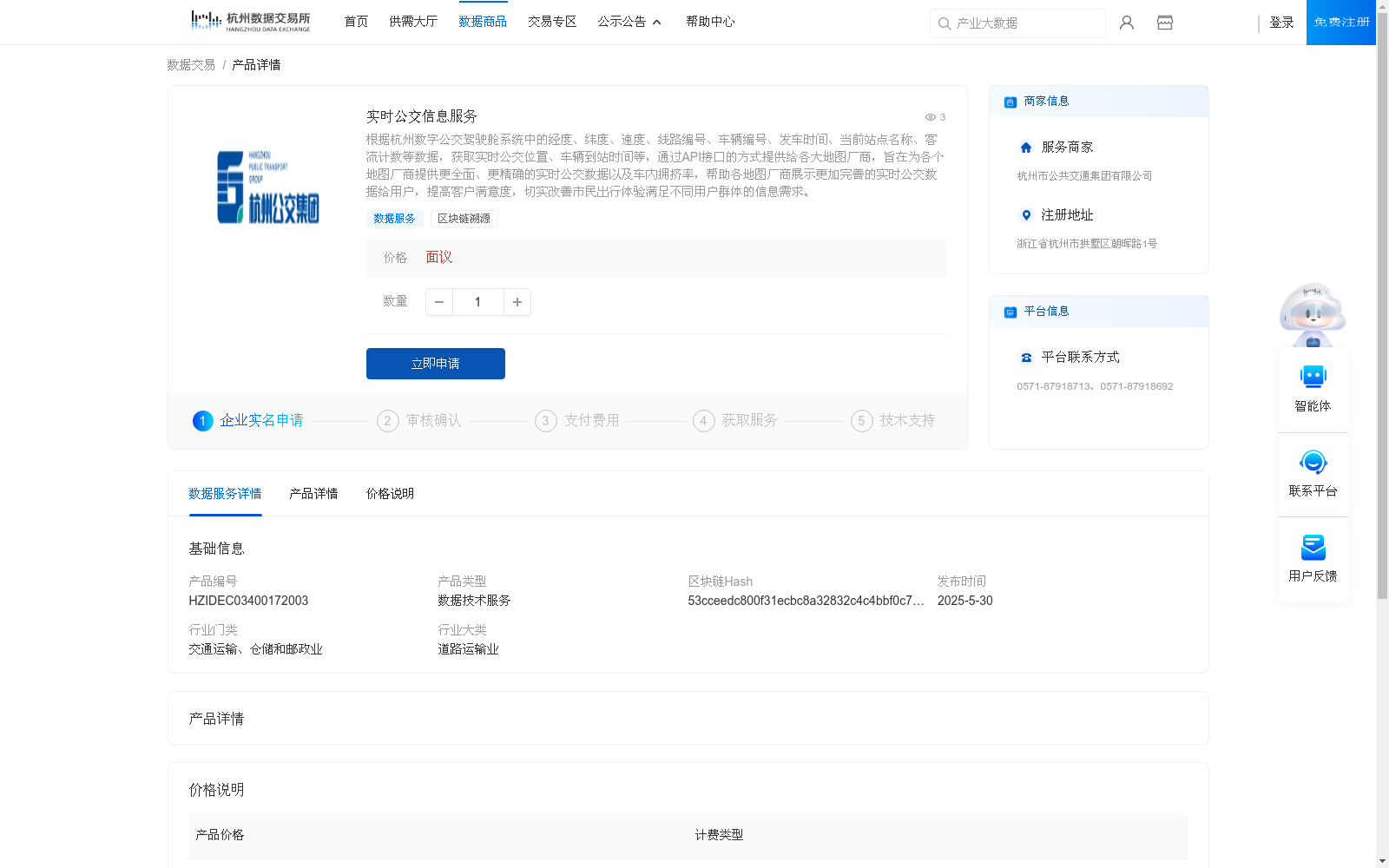Open the 智能体 robot assistant

pos(1313,377)
